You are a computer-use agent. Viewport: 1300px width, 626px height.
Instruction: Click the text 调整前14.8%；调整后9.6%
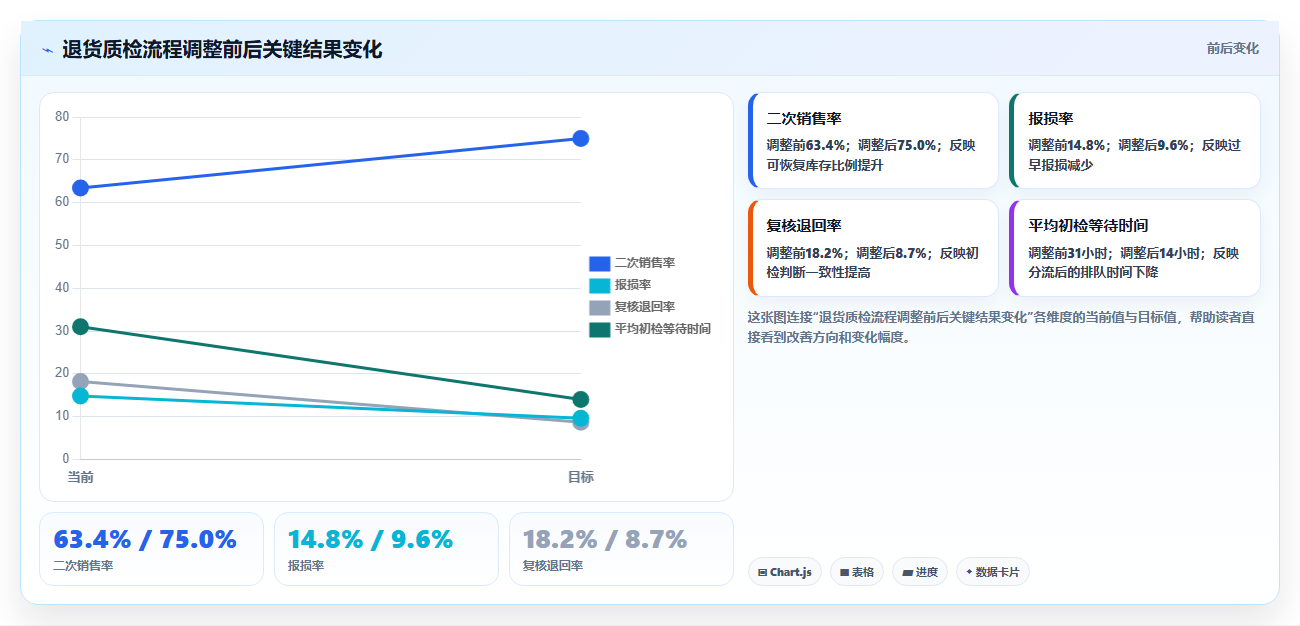point(1110,145)
